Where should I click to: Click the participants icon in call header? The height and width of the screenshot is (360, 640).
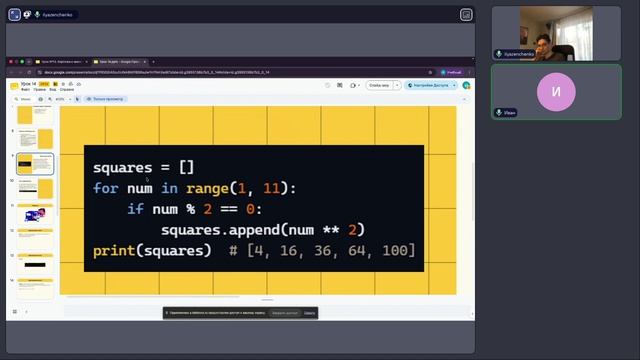click(27, 15)
